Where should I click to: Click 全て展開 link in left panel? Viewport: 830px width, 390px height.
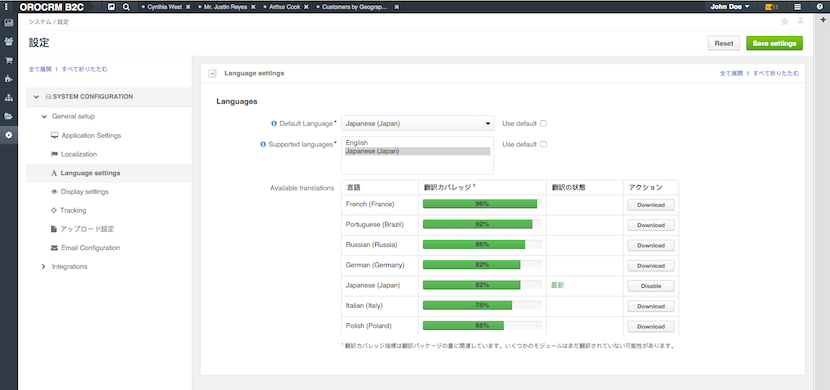[x=40, y=69]
